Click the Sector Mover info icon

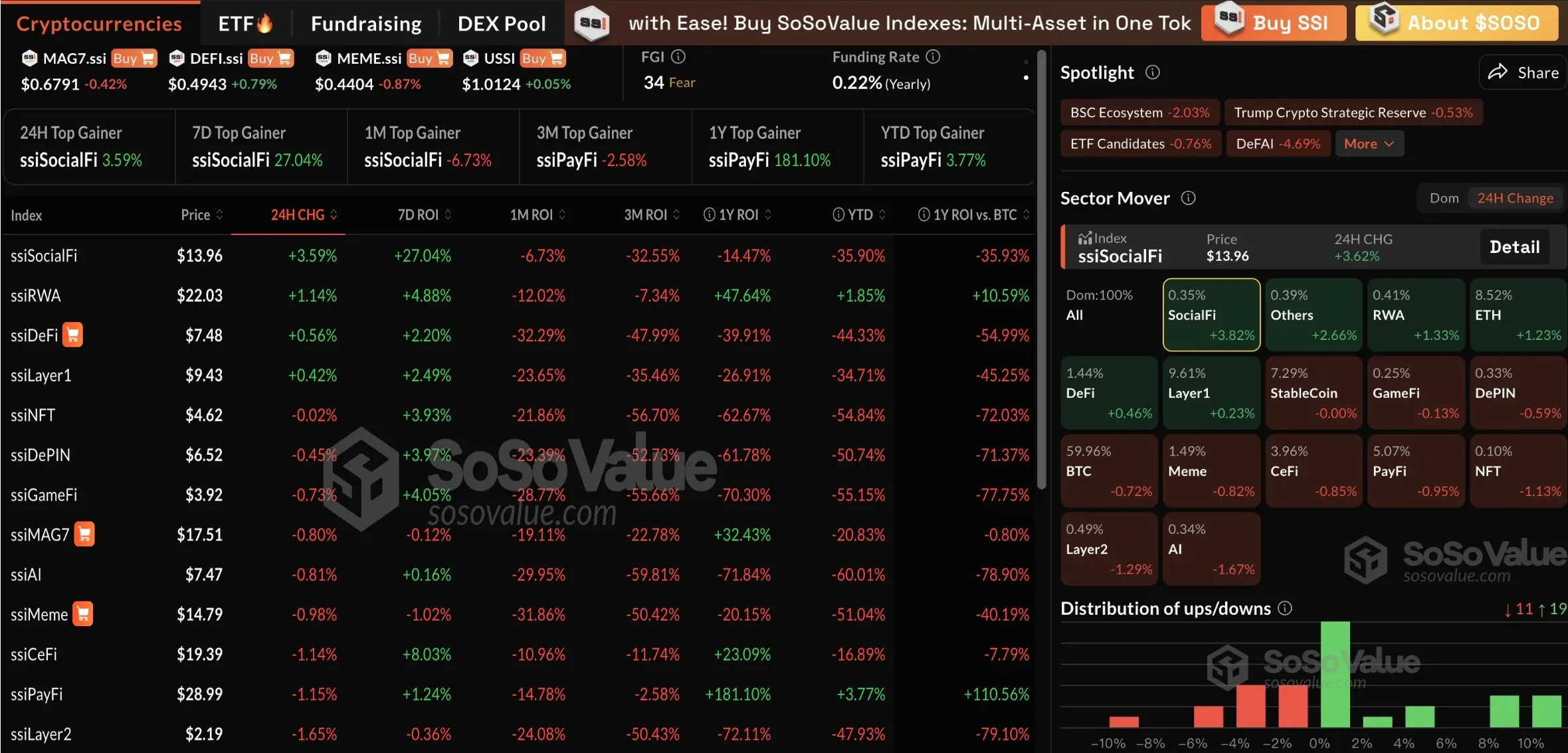pyautogui.click(x=1189, y=198)
